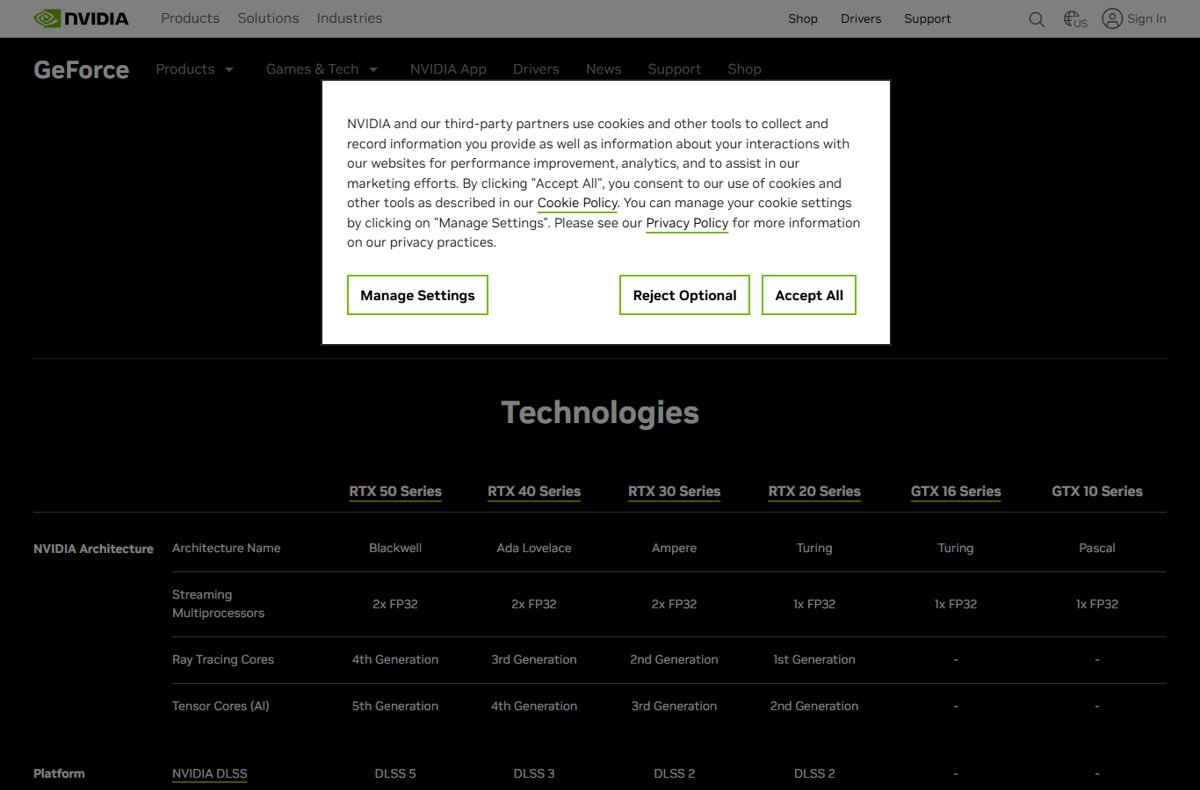Open NVIDIA App in GeForce navigation
The height and width of the screenshot is (790, 1200).
[448, 69]
